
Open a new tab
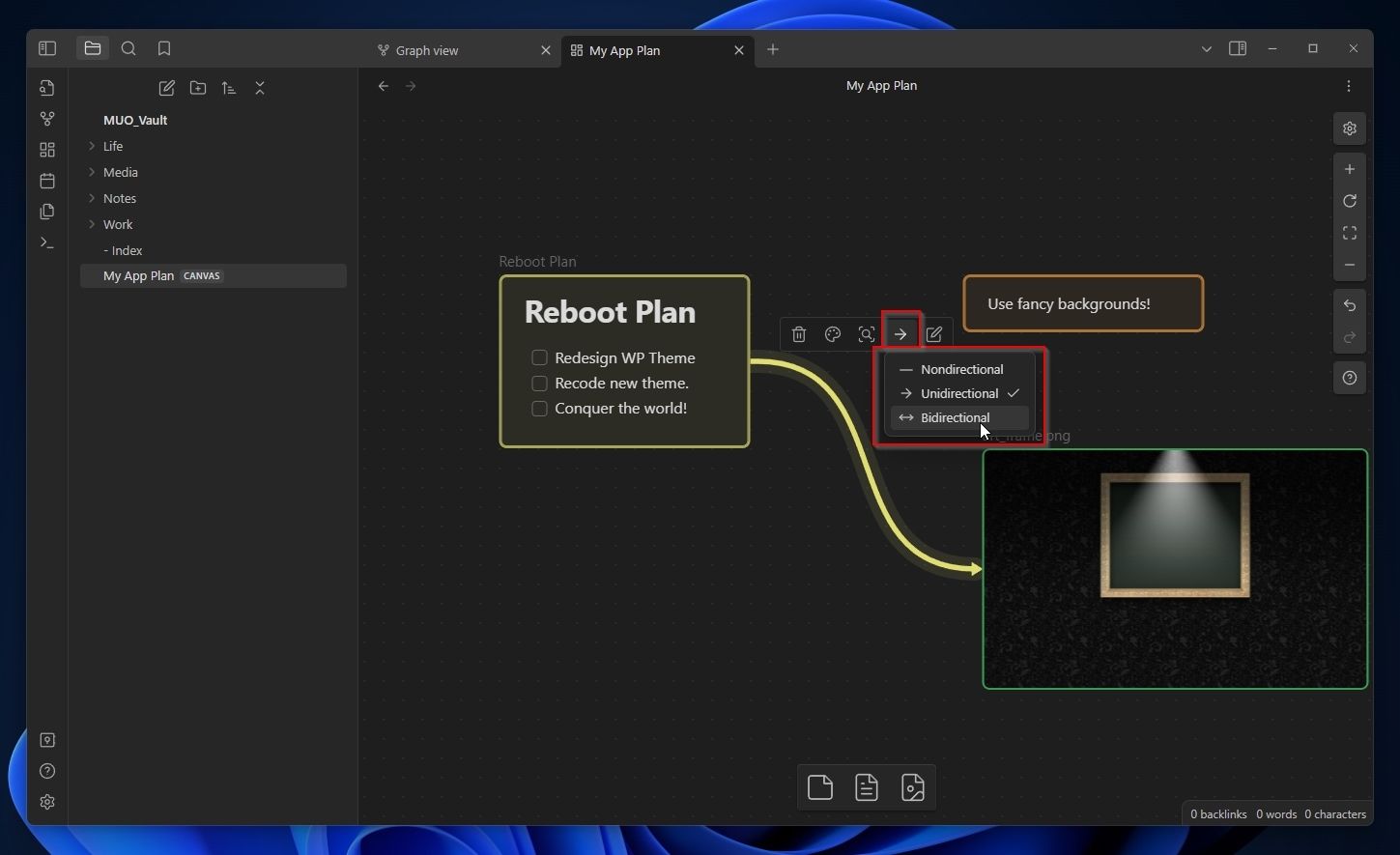point(773,49)
